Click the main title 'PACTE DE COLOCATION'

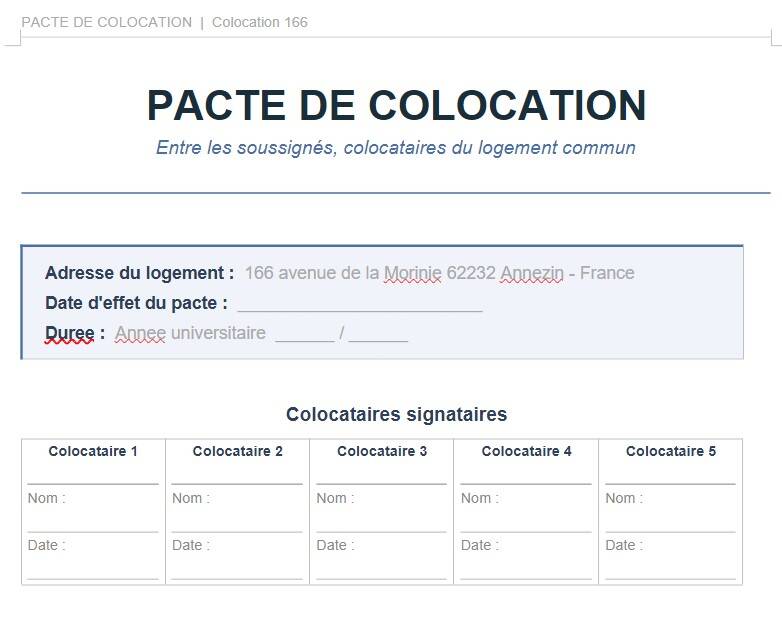pyautogui.click(x=396, y=105)
